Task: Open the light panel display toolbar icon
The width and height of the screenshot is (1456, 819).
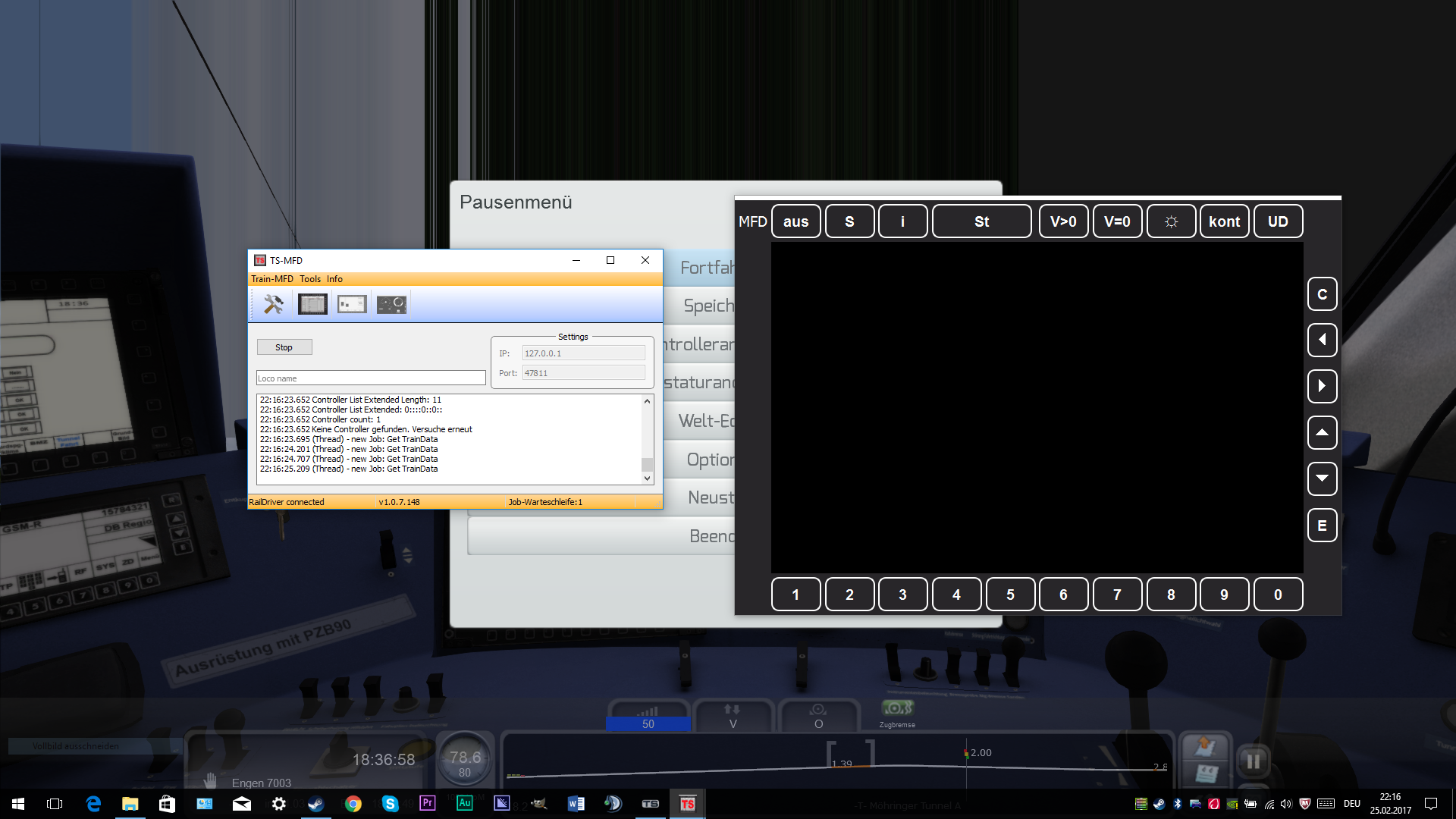Action: (352, 304)
